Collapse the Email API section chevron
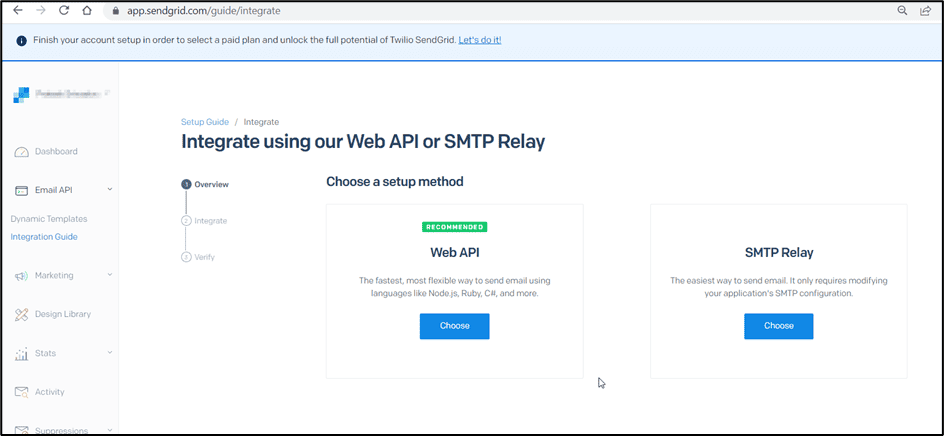Image resolution: width=944 pixels, height=436 pixels. click(110, 190)
